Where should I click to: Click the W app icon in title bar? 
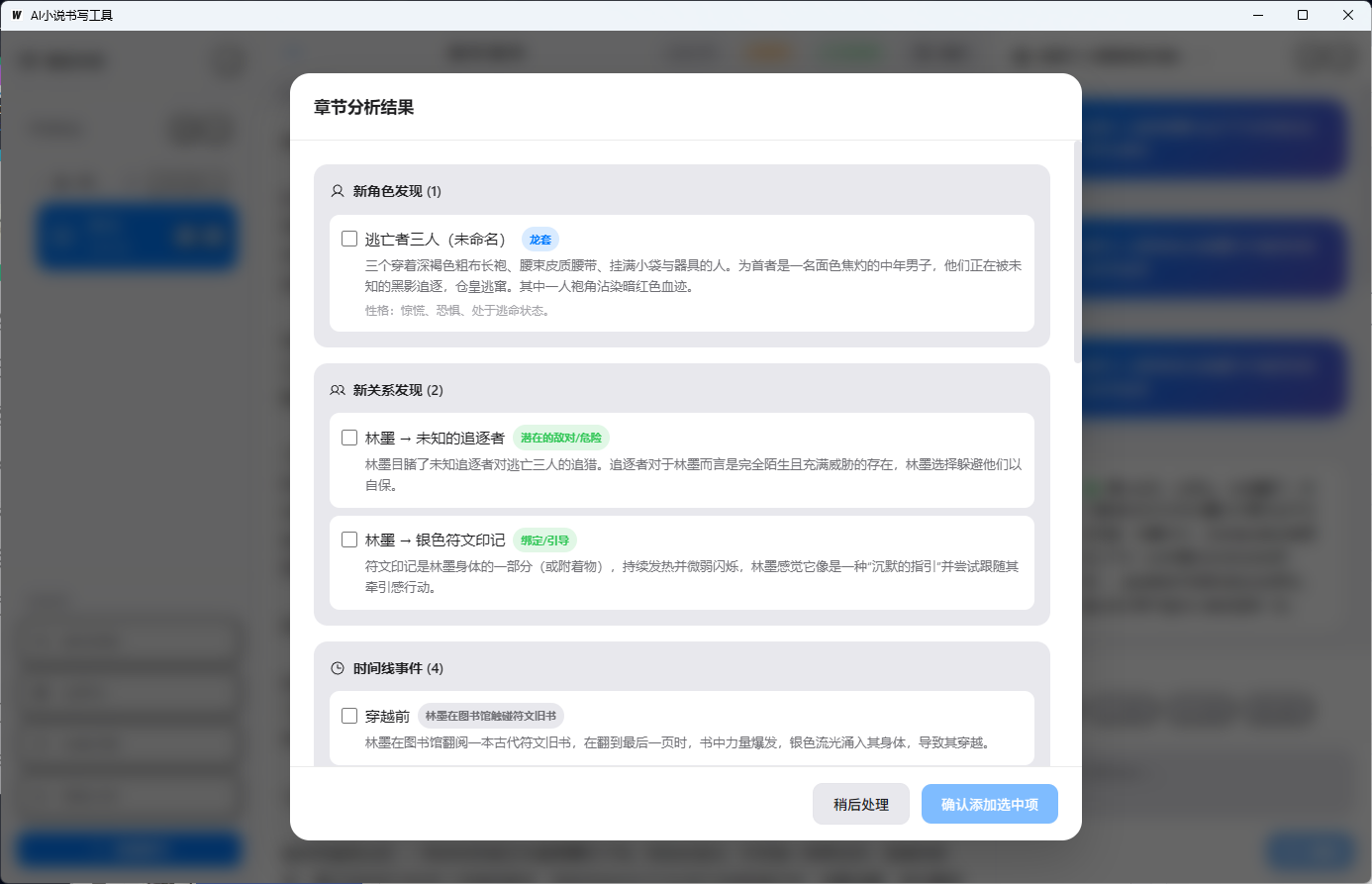pos(16,15)
